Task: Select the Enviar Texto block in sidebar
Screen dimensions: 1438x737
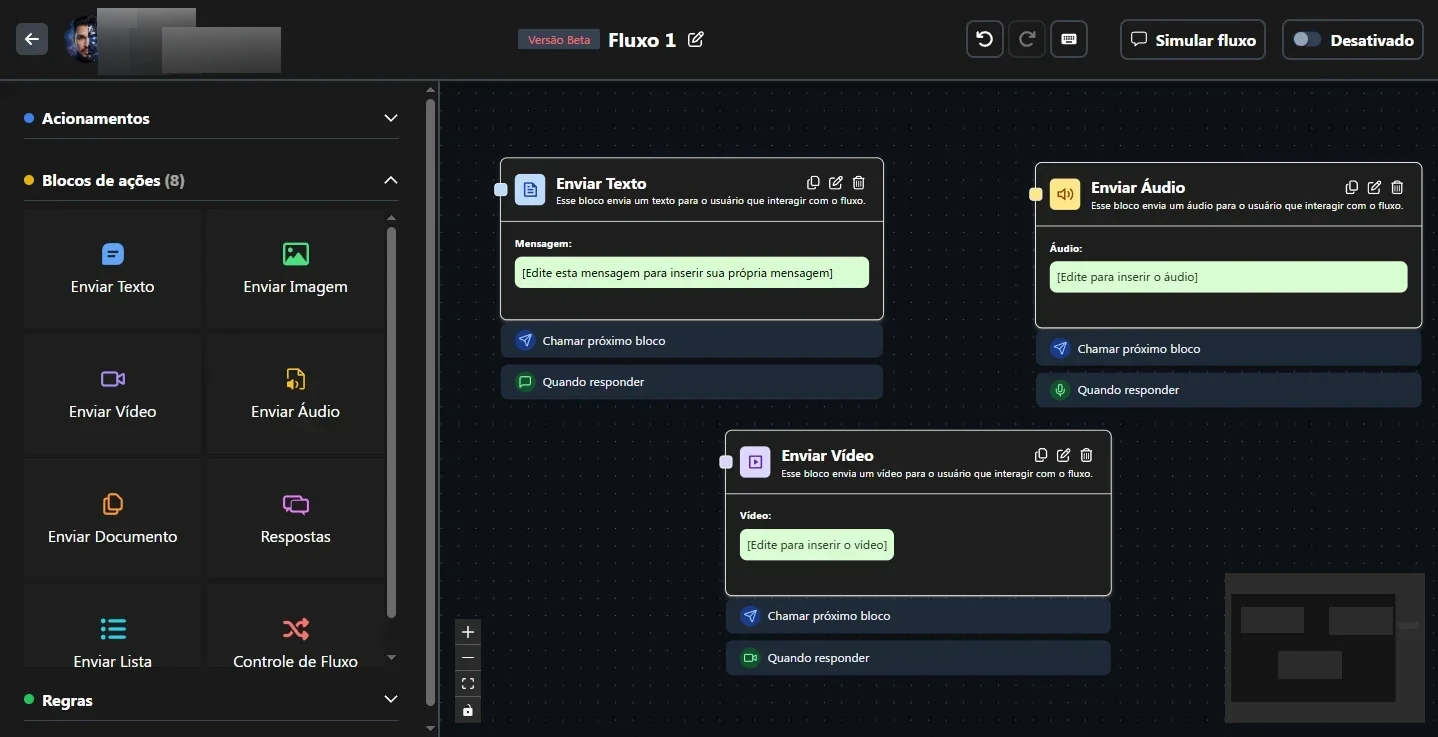Action: click(x=113, y=269)
